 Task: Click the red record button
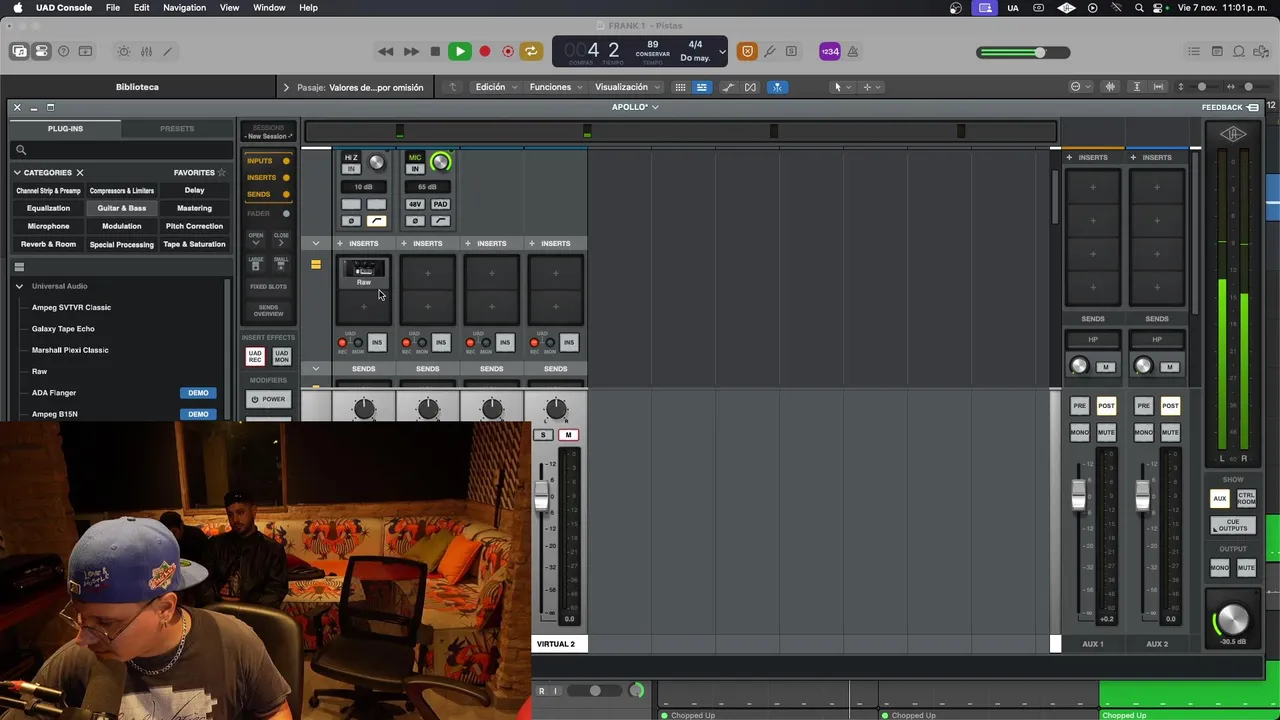pos(485,51)
